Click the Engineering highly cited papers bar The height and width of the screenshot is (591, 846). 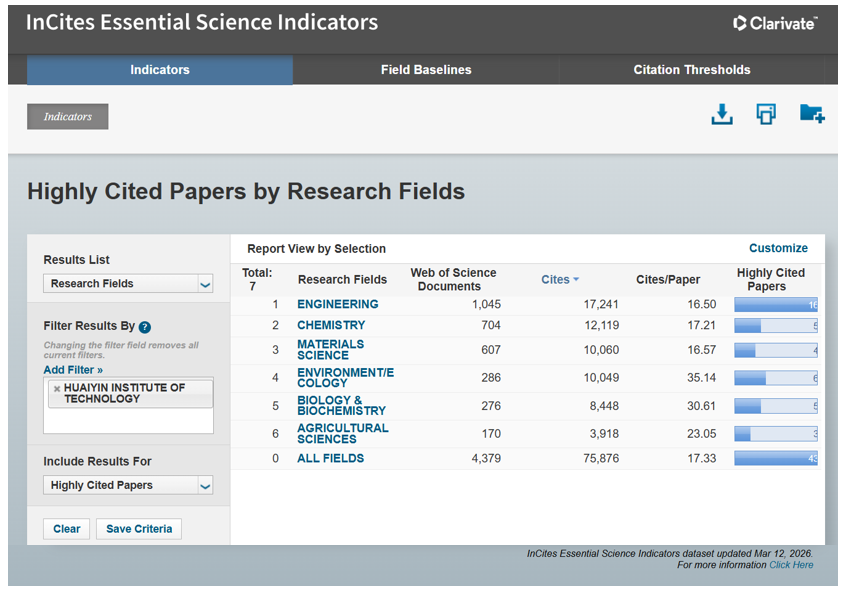point(776,305)
